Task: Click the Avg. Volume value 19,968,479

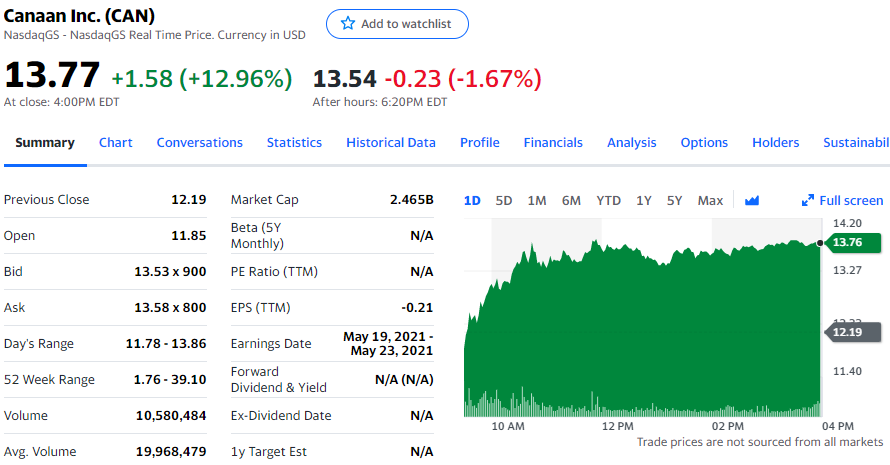Action: tap(171, 451)
